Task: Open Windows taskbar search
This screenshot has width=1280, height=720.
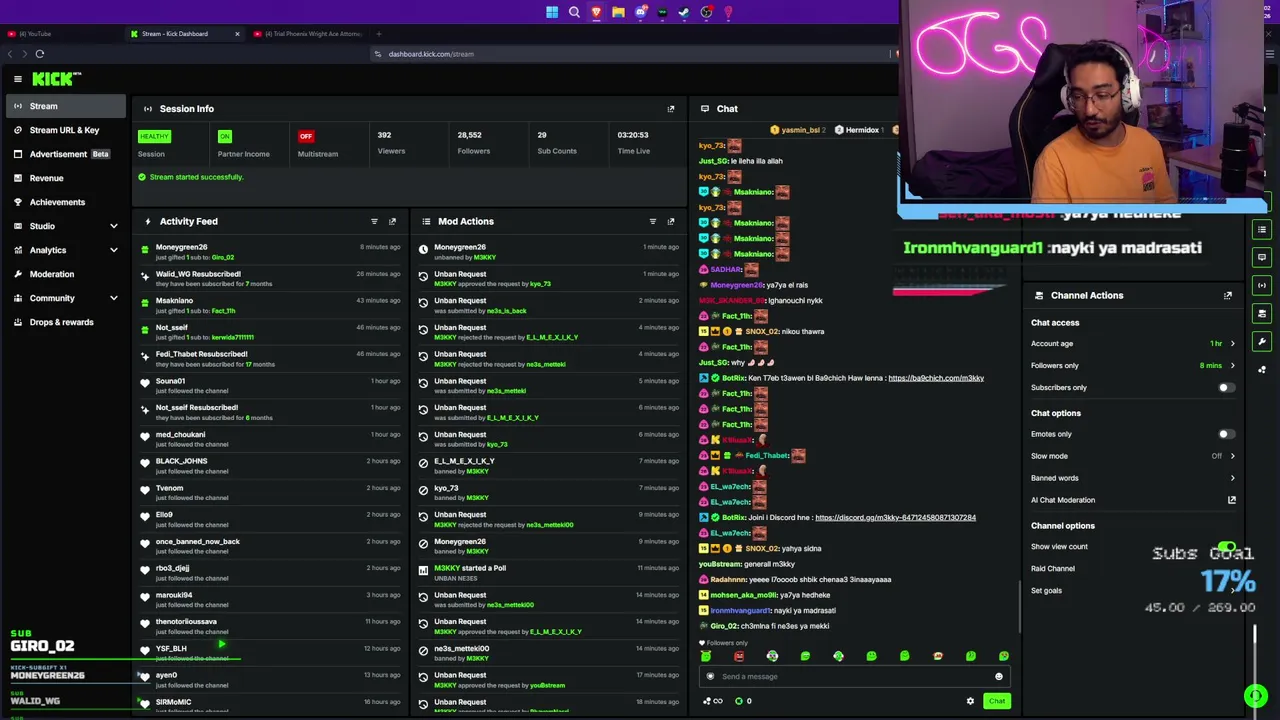Action: 574,12
